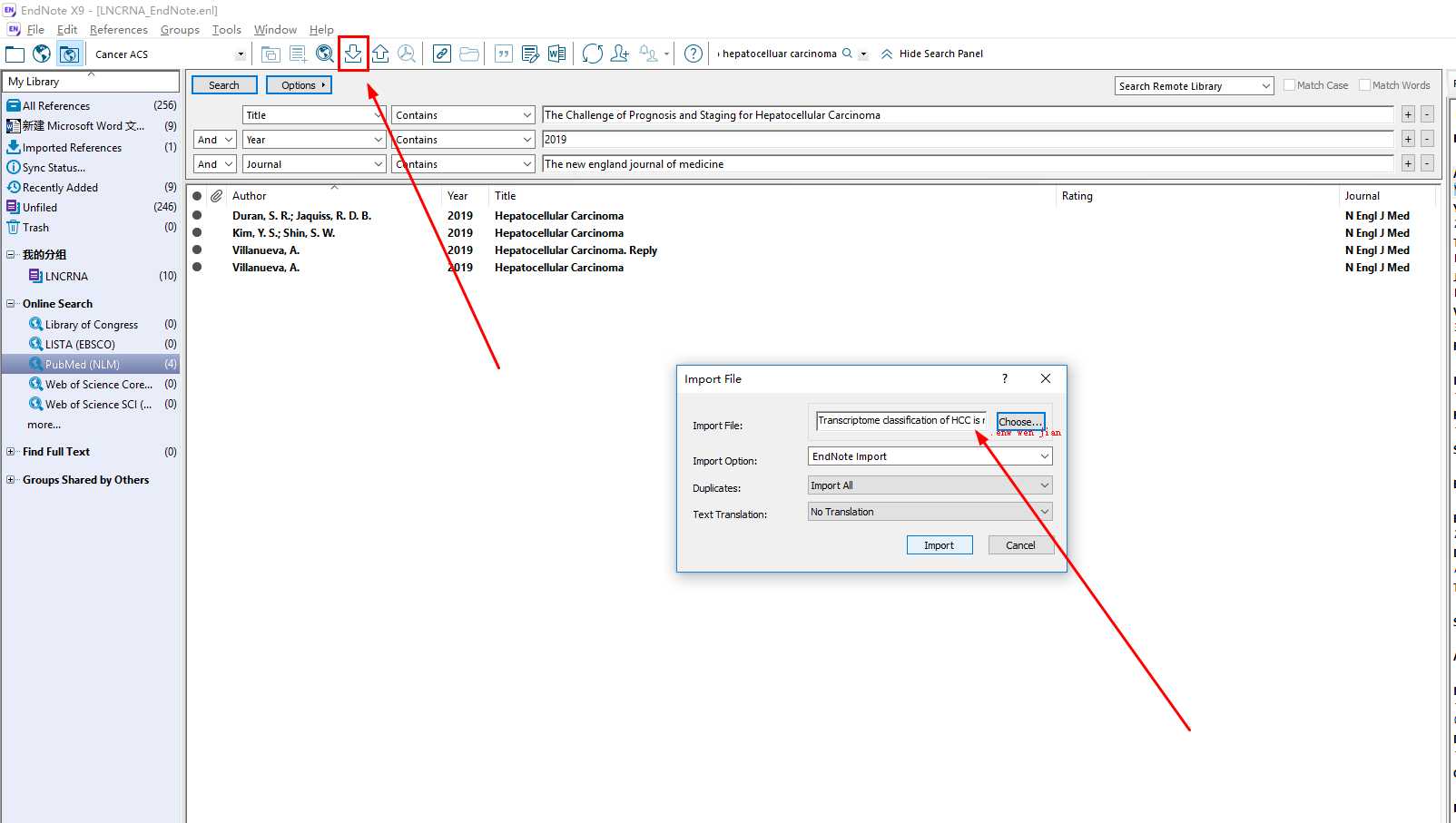Image resolution: width=1456 pixels, height=823 pixels.
Task: Click the Search button in search panel
Action: click(x=224, y=85)
